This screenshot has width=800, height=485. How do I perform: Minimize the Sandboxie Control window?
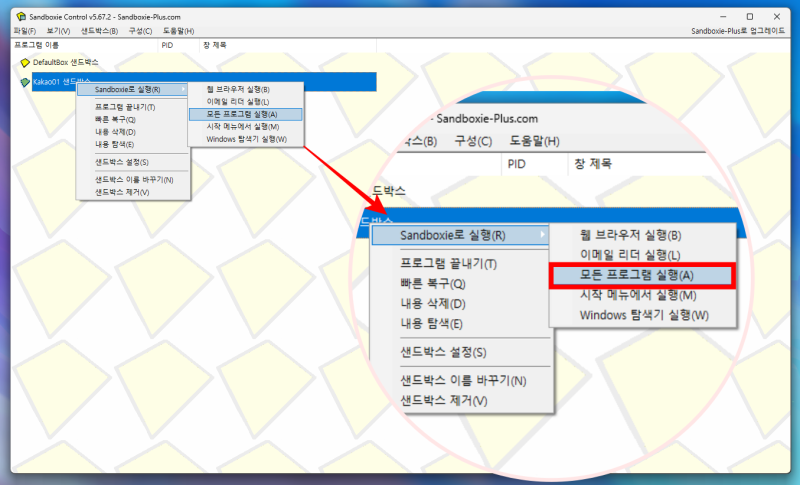click(x=723, y=17)
